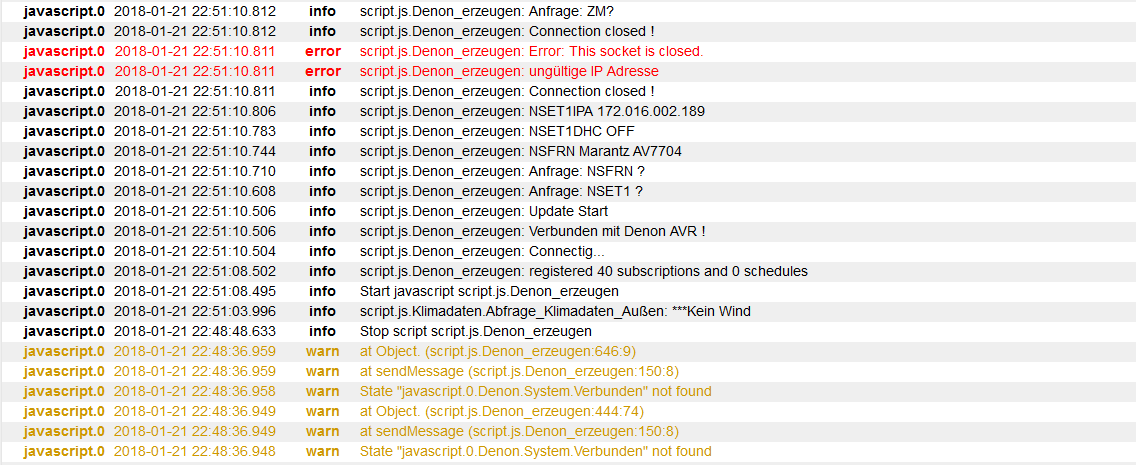Select the warning 'at Object. (script.js.Denon_erzeugen:444:74)'
The width and height of the screenshot is (1136, 465).
point(502,411)
